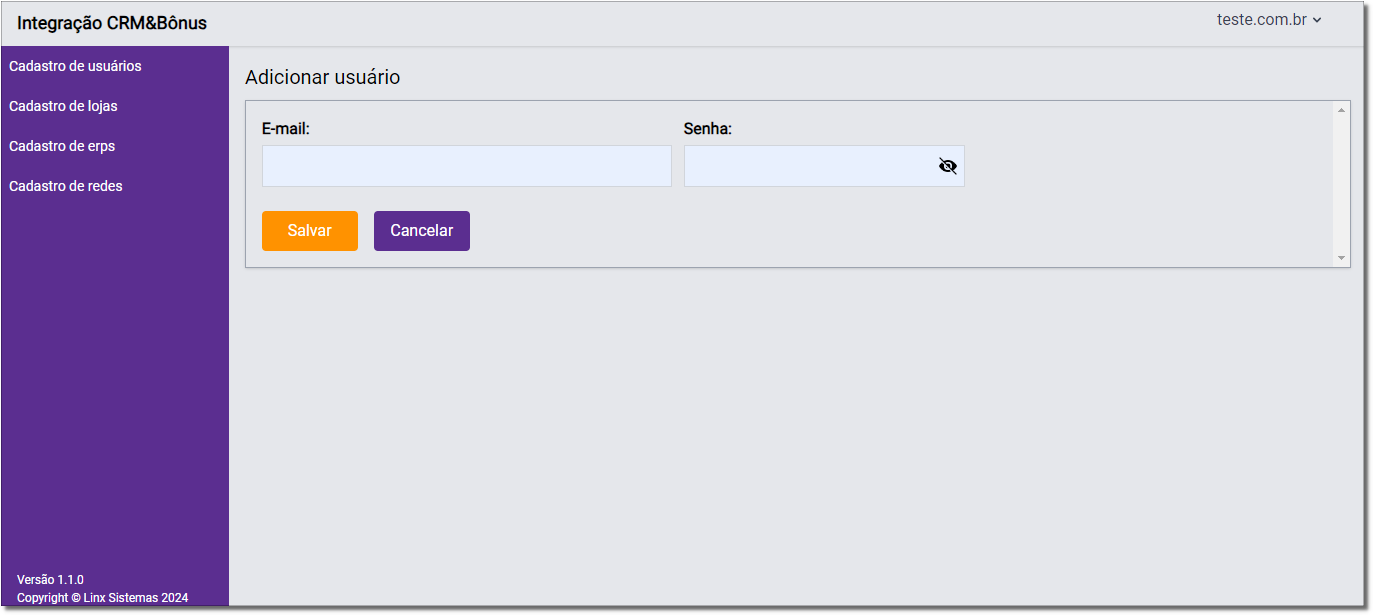The height and width of the screenshot is (615, 1373).
Task: Click the chevron next to teste.com.br
Action: (x=1317, y=20)
